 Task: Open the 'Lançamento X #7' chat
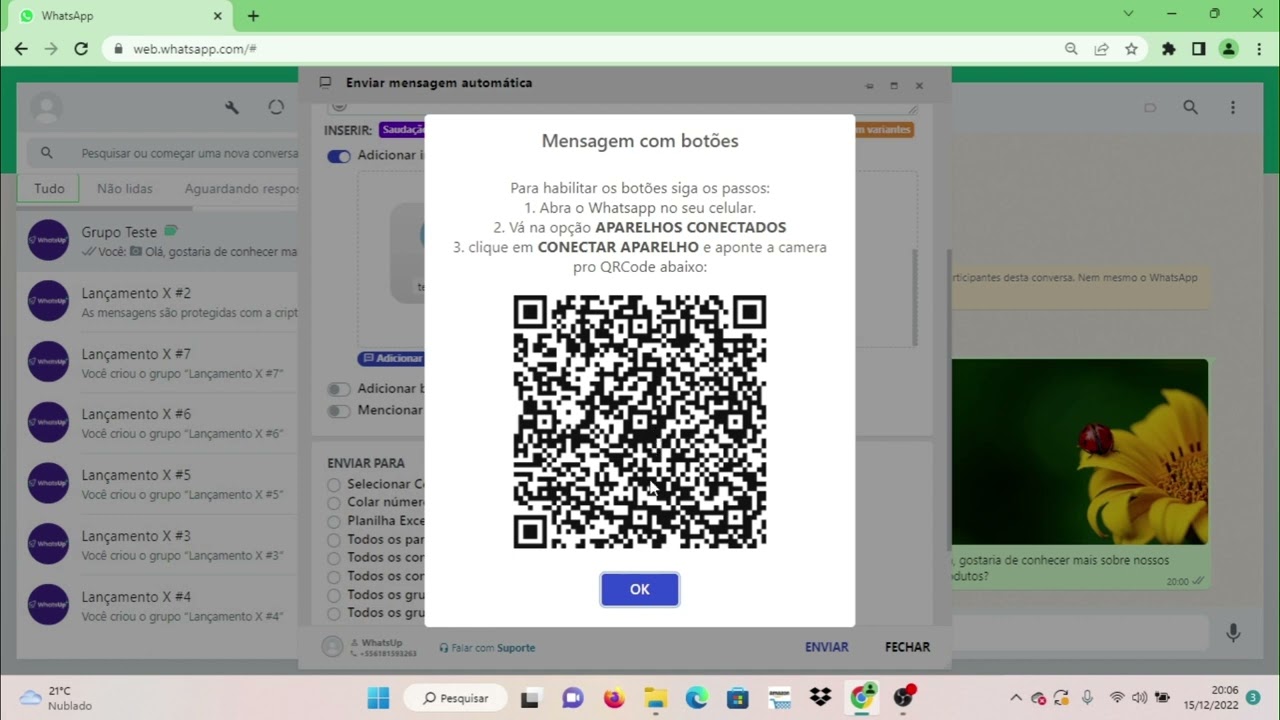point(157,363)
